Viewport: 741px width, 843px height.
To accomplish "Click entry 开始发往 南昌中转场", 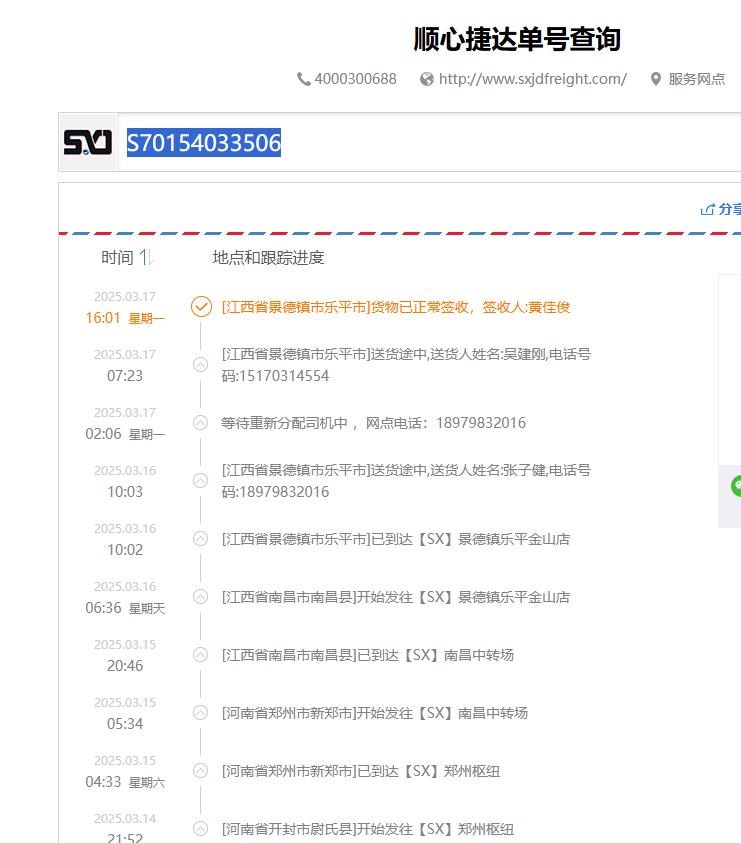I will pyautogui.click(x=375, y=713).
